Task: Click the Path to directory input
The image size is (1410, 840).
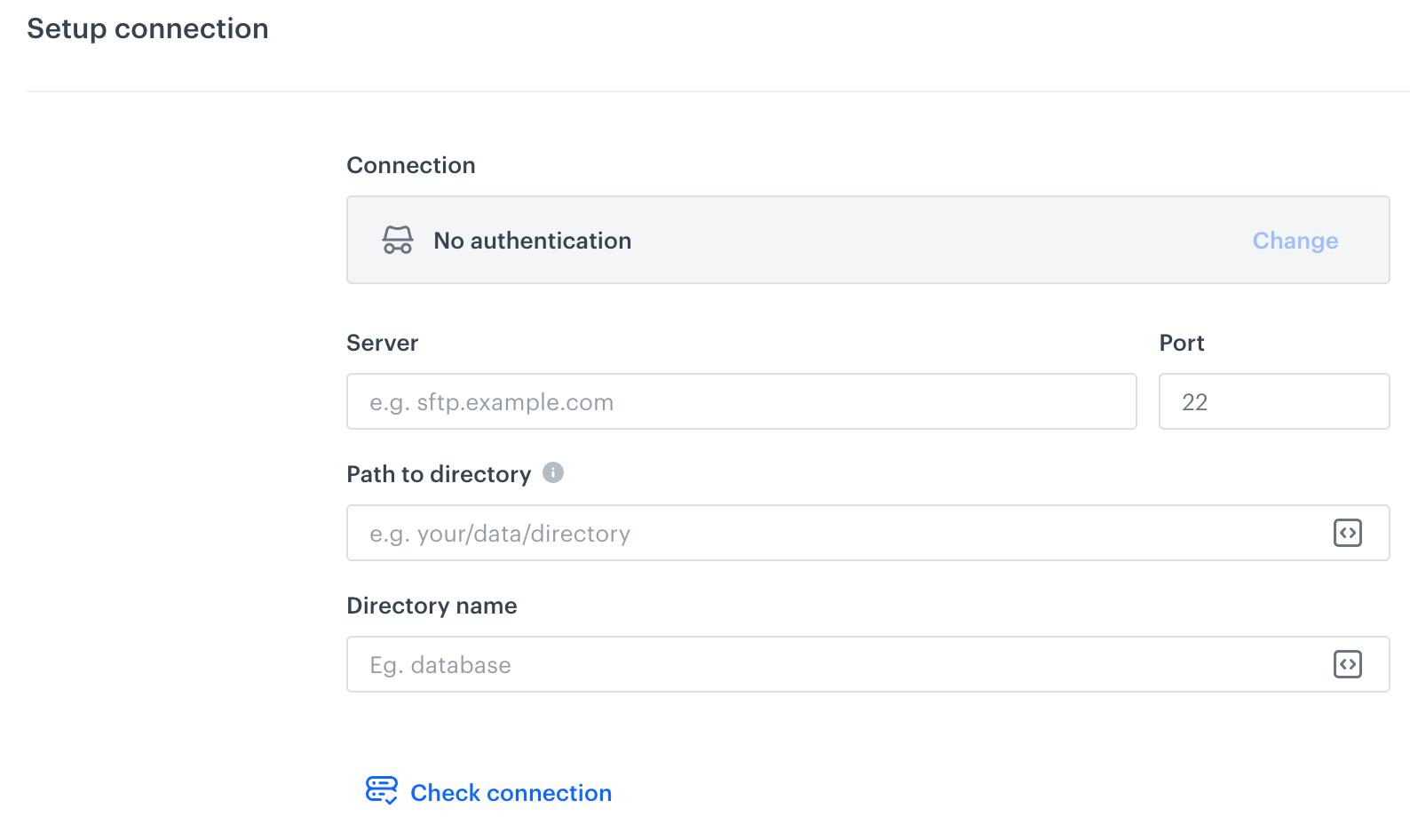Action: [x=799, y=533]
